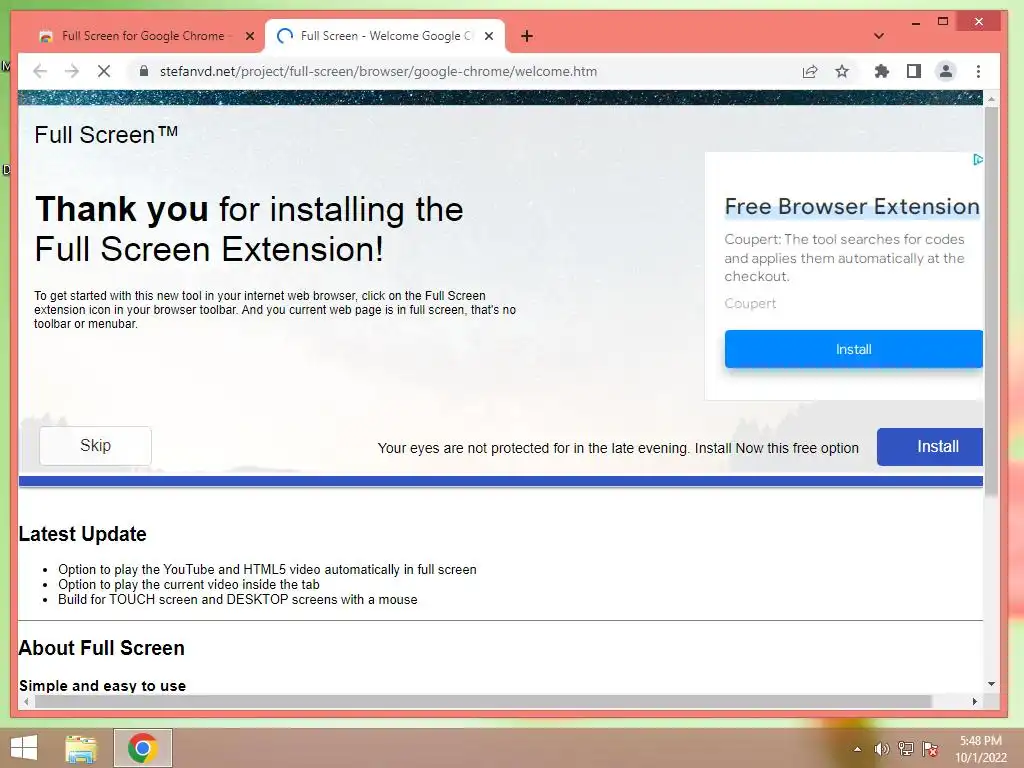The width and height of the screenshot is (1024, 768).
Task: Go back to the previous page
Action: [40, 71]
